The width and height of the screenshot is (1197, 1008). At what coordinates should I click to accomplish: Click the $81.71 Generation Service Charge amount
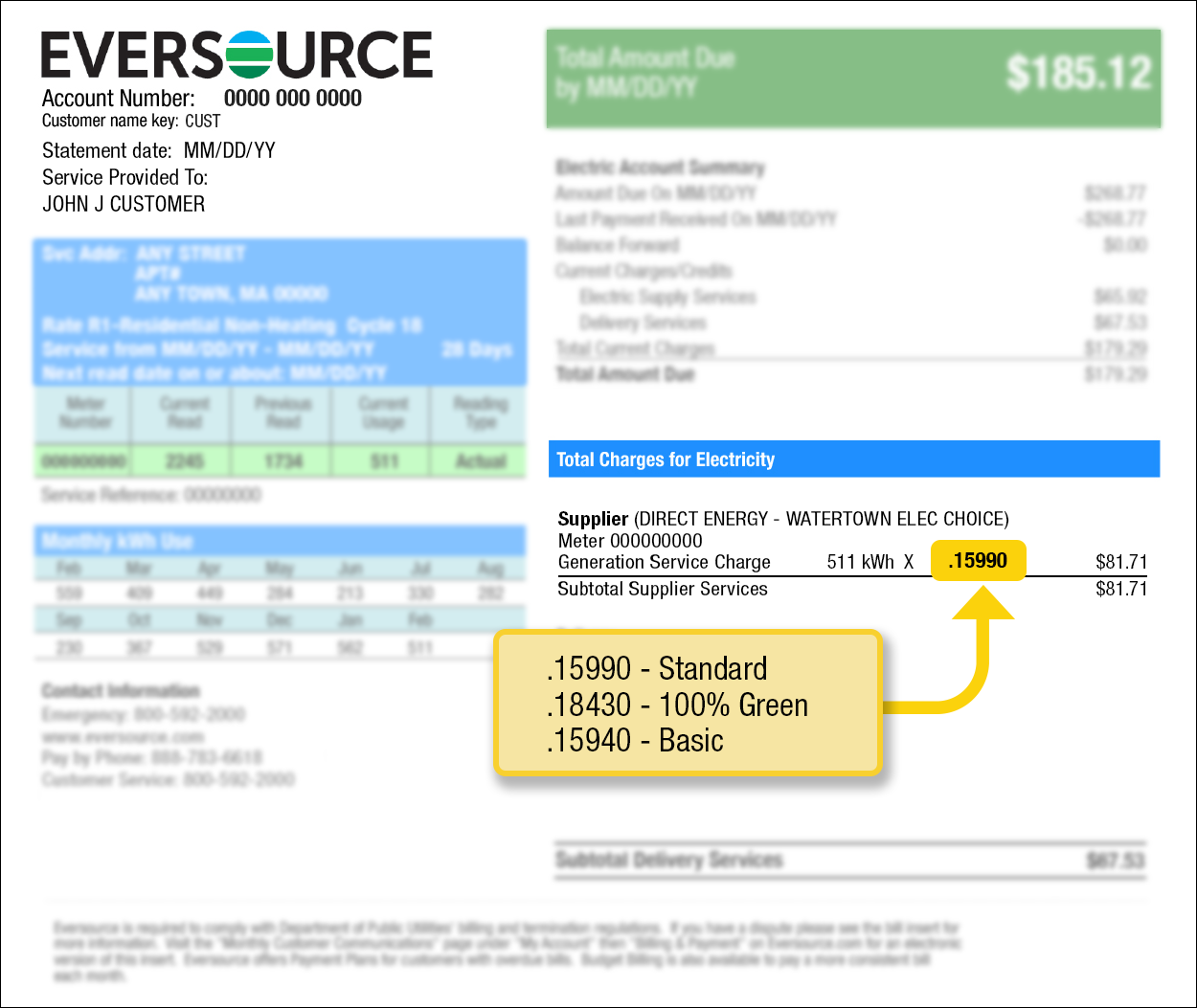(1121, 562)
